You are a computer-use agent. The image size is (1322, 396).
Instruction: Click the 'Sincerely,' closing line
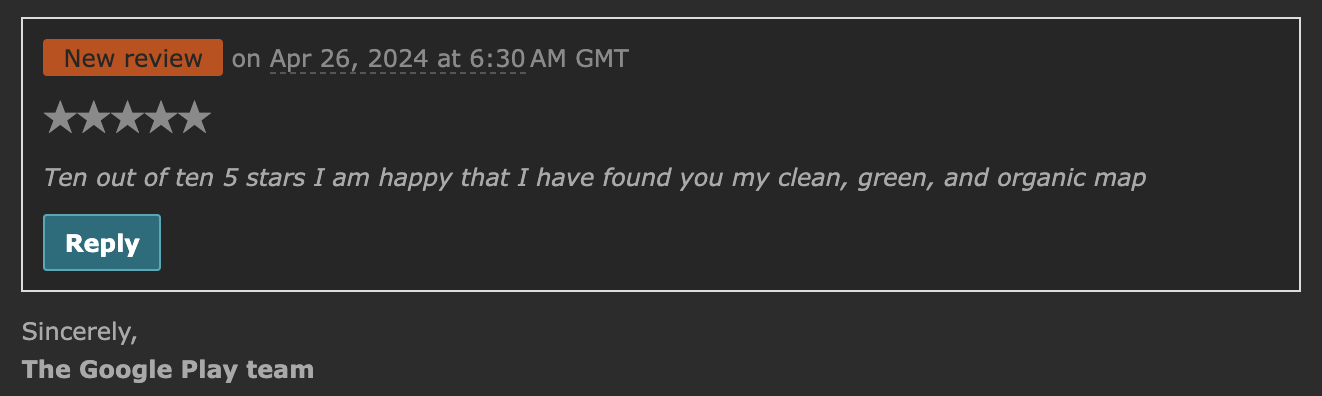coord(79,331)
